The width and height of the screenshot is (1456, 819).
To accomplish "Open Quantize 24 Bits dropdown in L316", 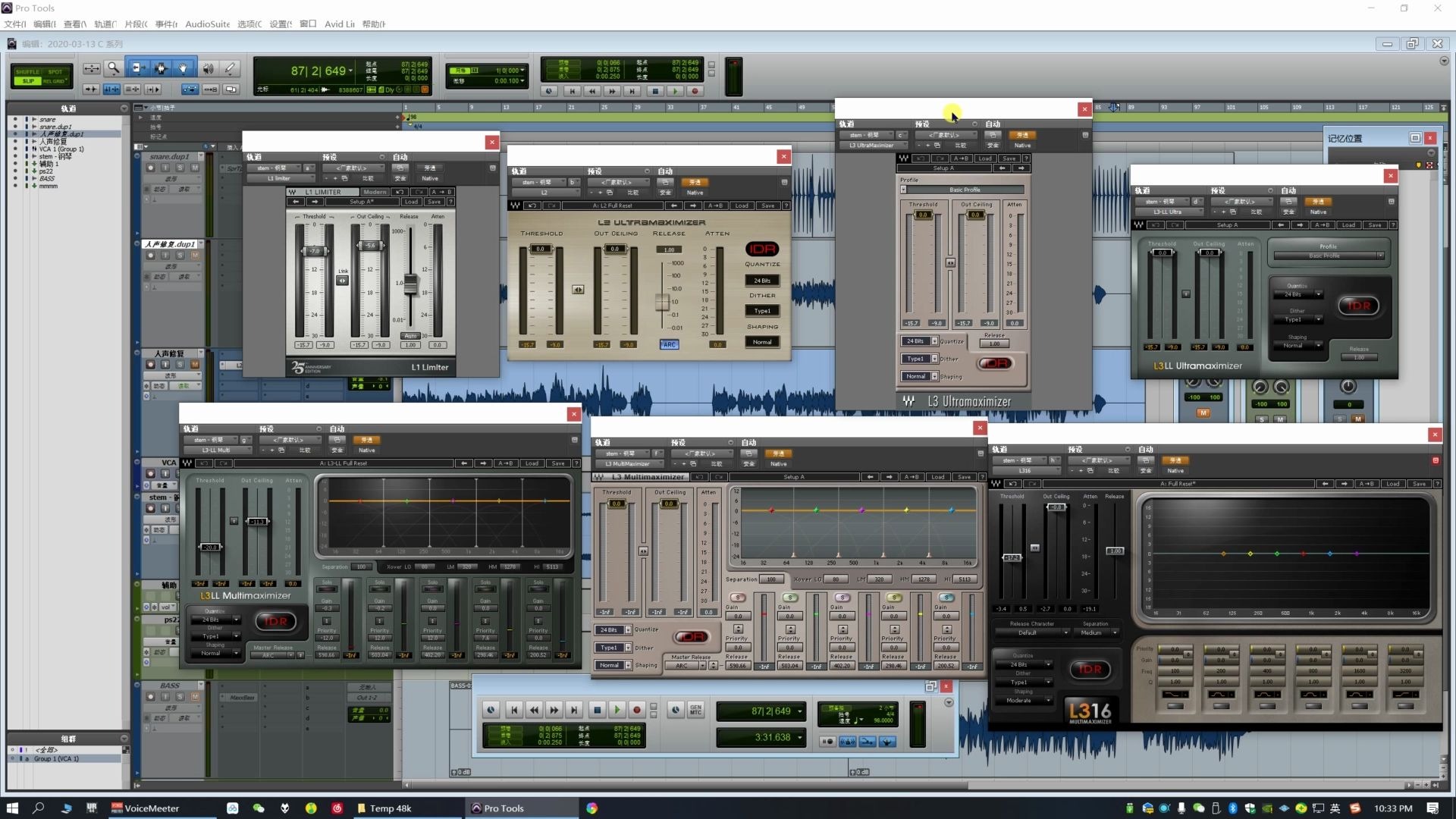I will click(x=1022, y=664).
